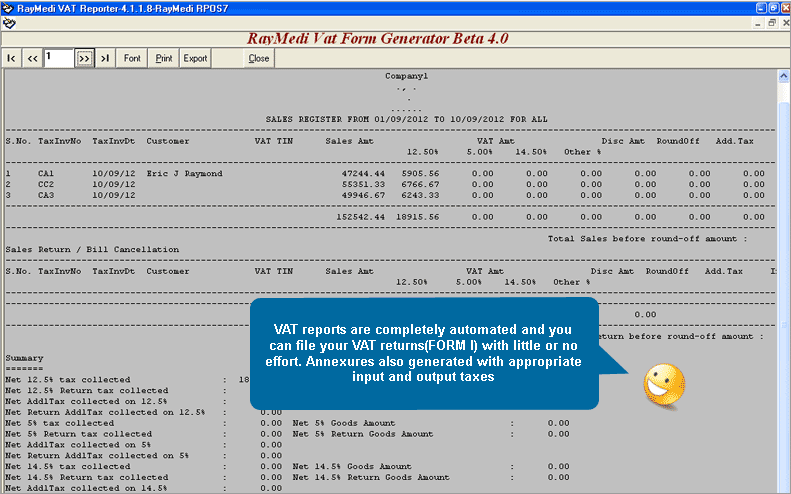The image size is (791, 494).
Task: Minimize the RayMedi VAT Reporter window
Action: [x=761, y=8]
